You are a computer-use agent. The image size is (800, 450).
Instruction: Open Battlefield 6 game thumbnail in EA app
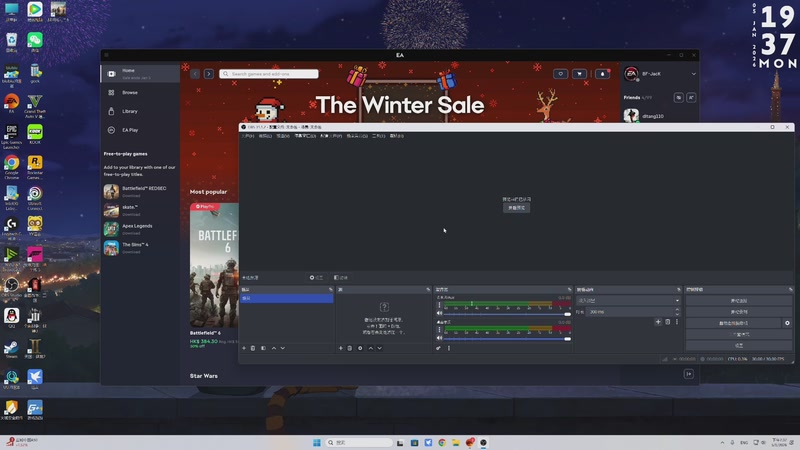[x=214, y=265]
